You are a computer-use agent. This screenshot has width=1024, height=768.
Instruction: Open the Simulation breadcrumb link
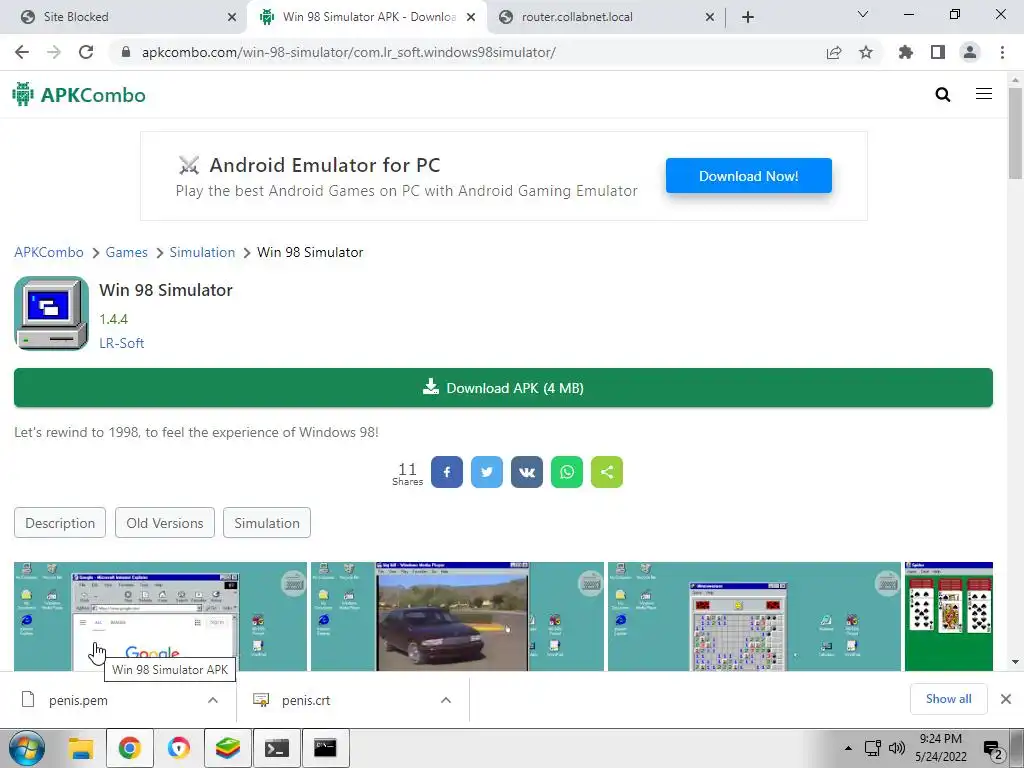pyautogui.click(x=202, y=252)
